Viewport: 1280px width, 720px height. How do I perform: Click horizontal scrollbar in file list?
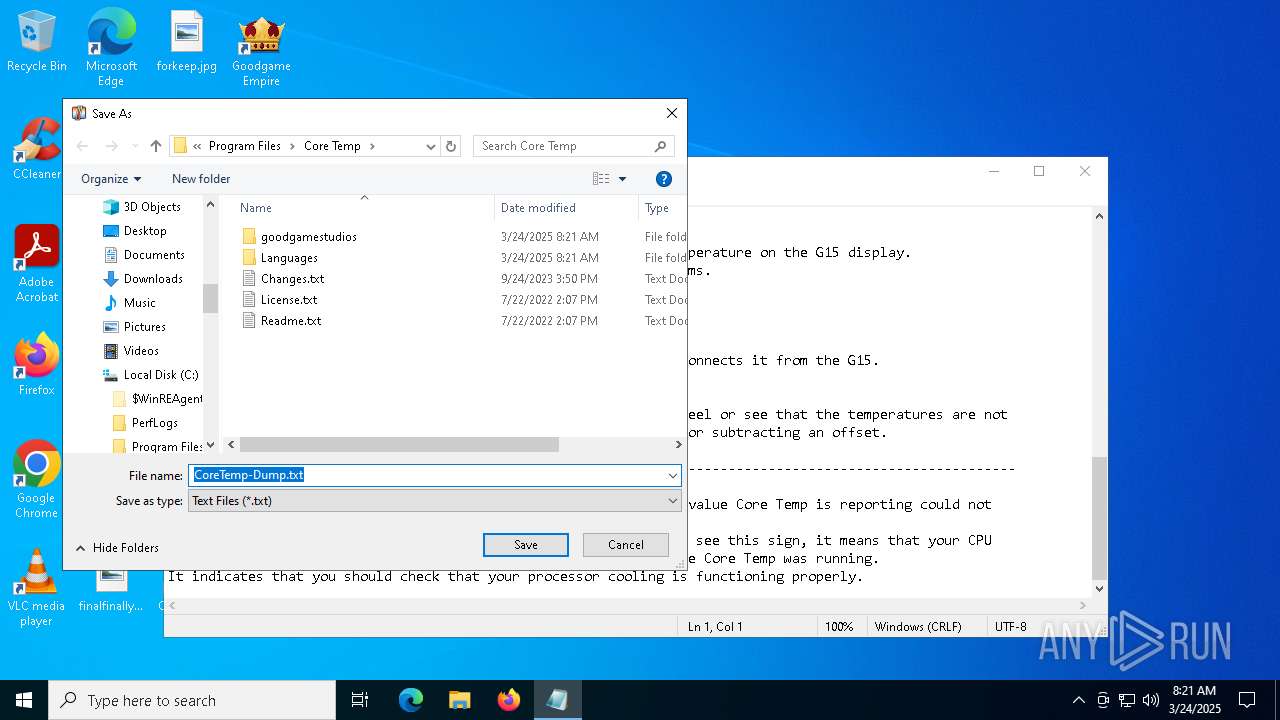(x=399, y=444)
